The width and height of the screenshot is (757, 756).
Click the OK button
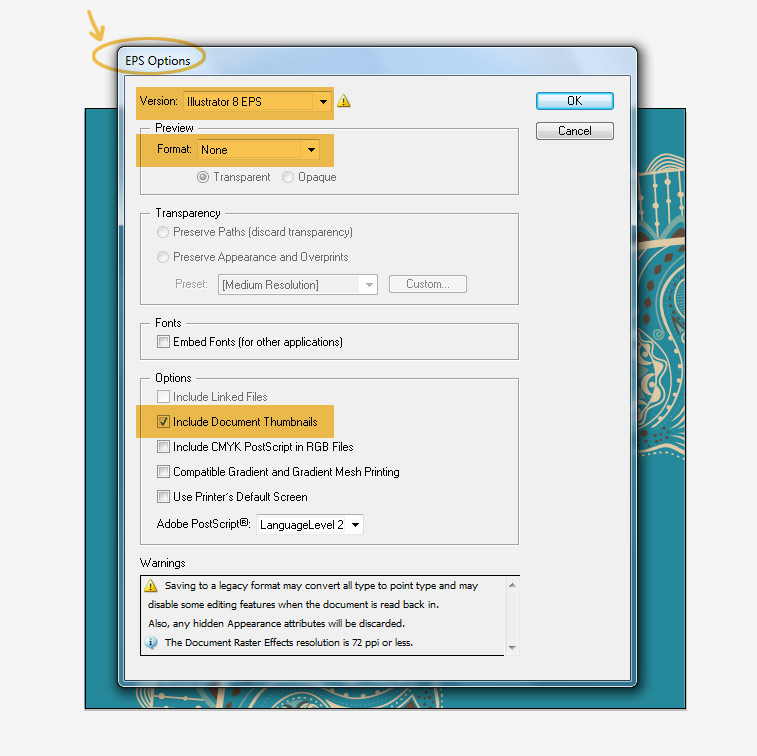tap(575, 101)
